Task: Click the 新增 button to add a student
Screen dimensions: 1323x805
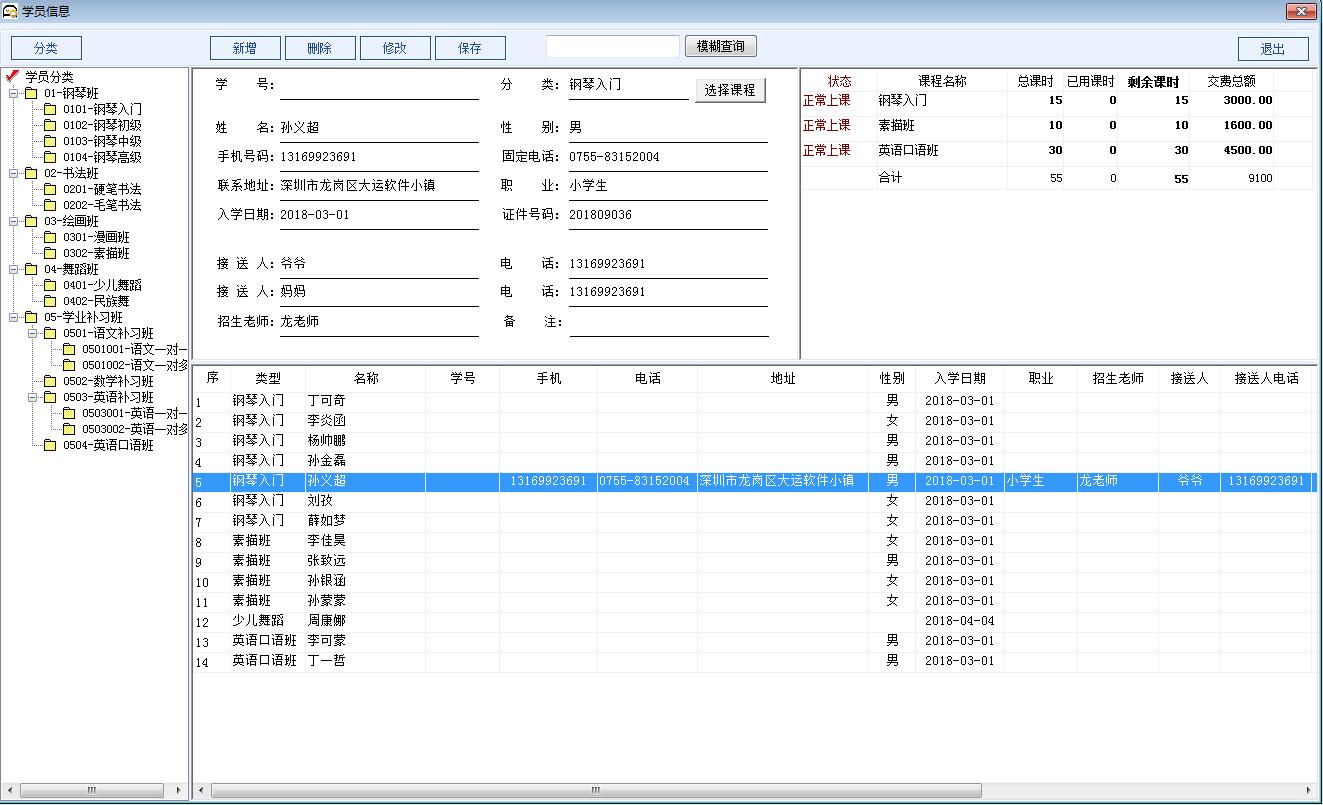Action: click(244, 47)
